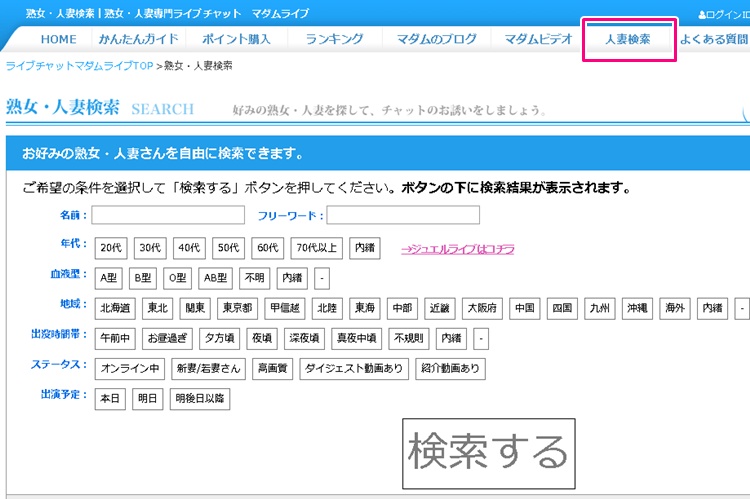Open the マダムビデオ tab

(x=538, y=39)
